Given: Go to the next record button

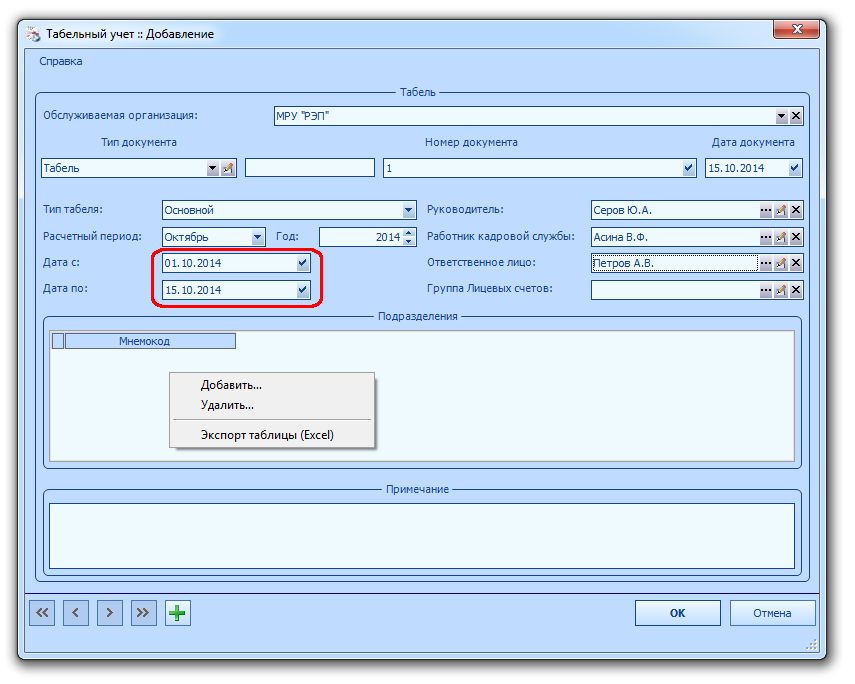Looking at the screenshot, I should (x=110, y=613).
